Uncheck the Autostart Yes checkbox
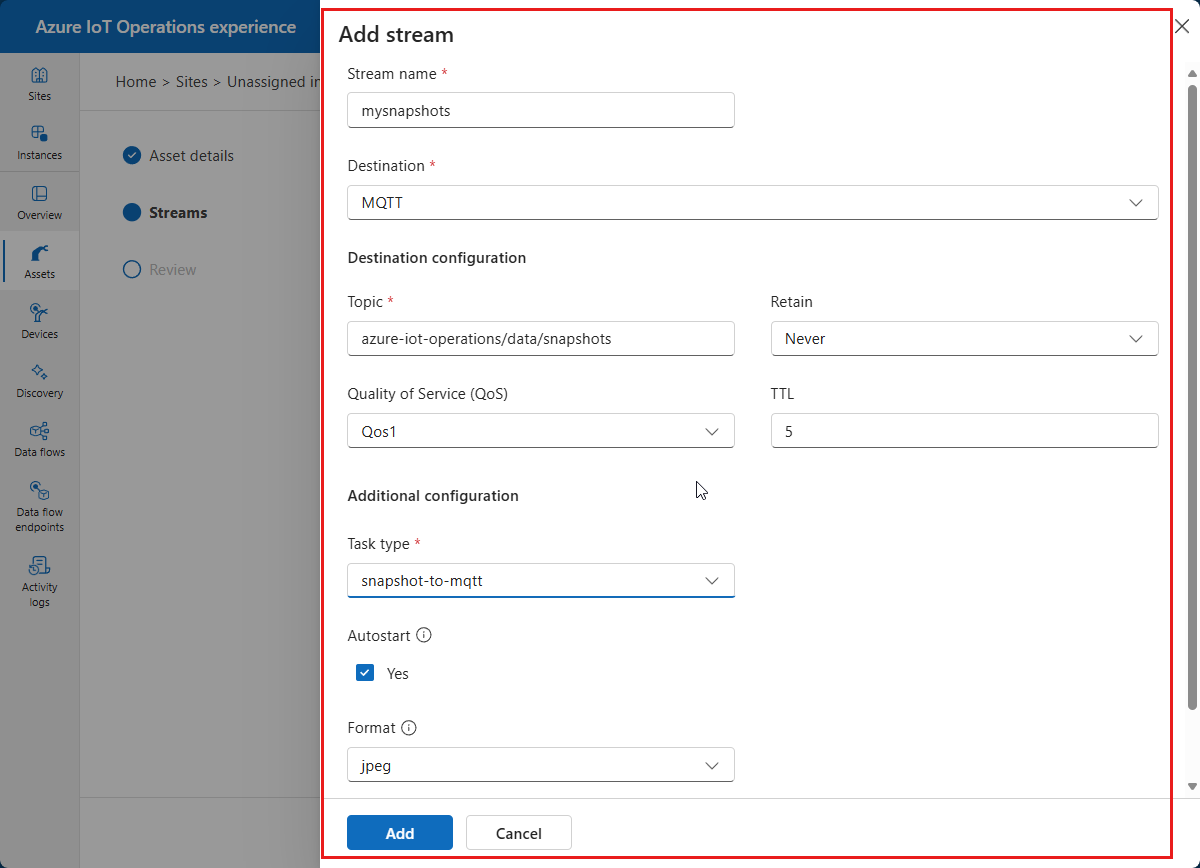Viewport: 1200px width, 868px height. point(365,673)
